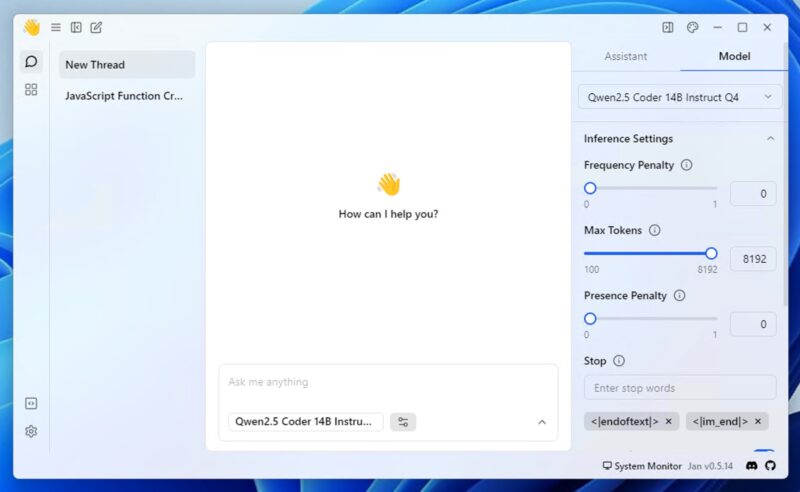Expand the chat input box chevron

point(542,422)
